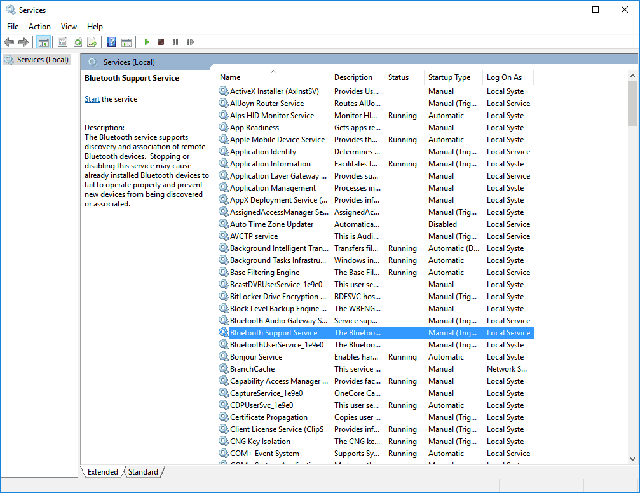Image resolution: width=640 pixels, height=493 pixels.
Task: Select the Base Filtering Engine service
Action: (x=264, y=272)
